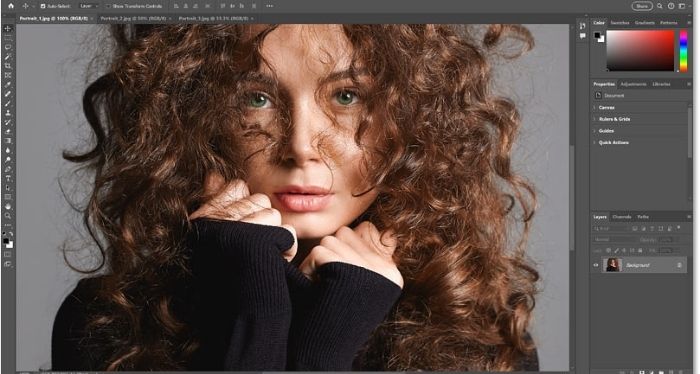Select the Lasso tool
Image resolution: width=700 pixels, height=374 pixels.
click(x=8, y=47)
